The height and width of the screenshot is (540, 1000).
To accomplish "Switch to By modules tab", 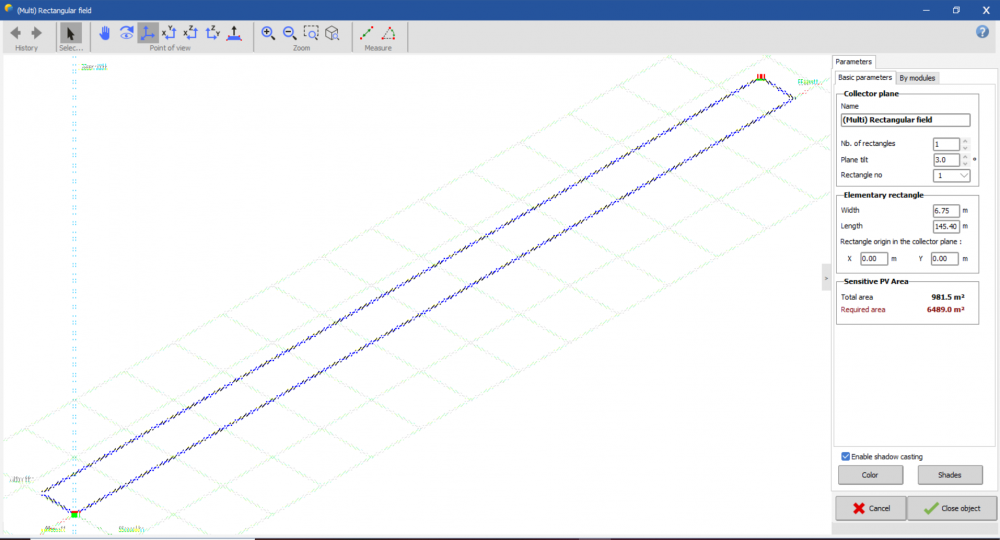I will [917, 78].
